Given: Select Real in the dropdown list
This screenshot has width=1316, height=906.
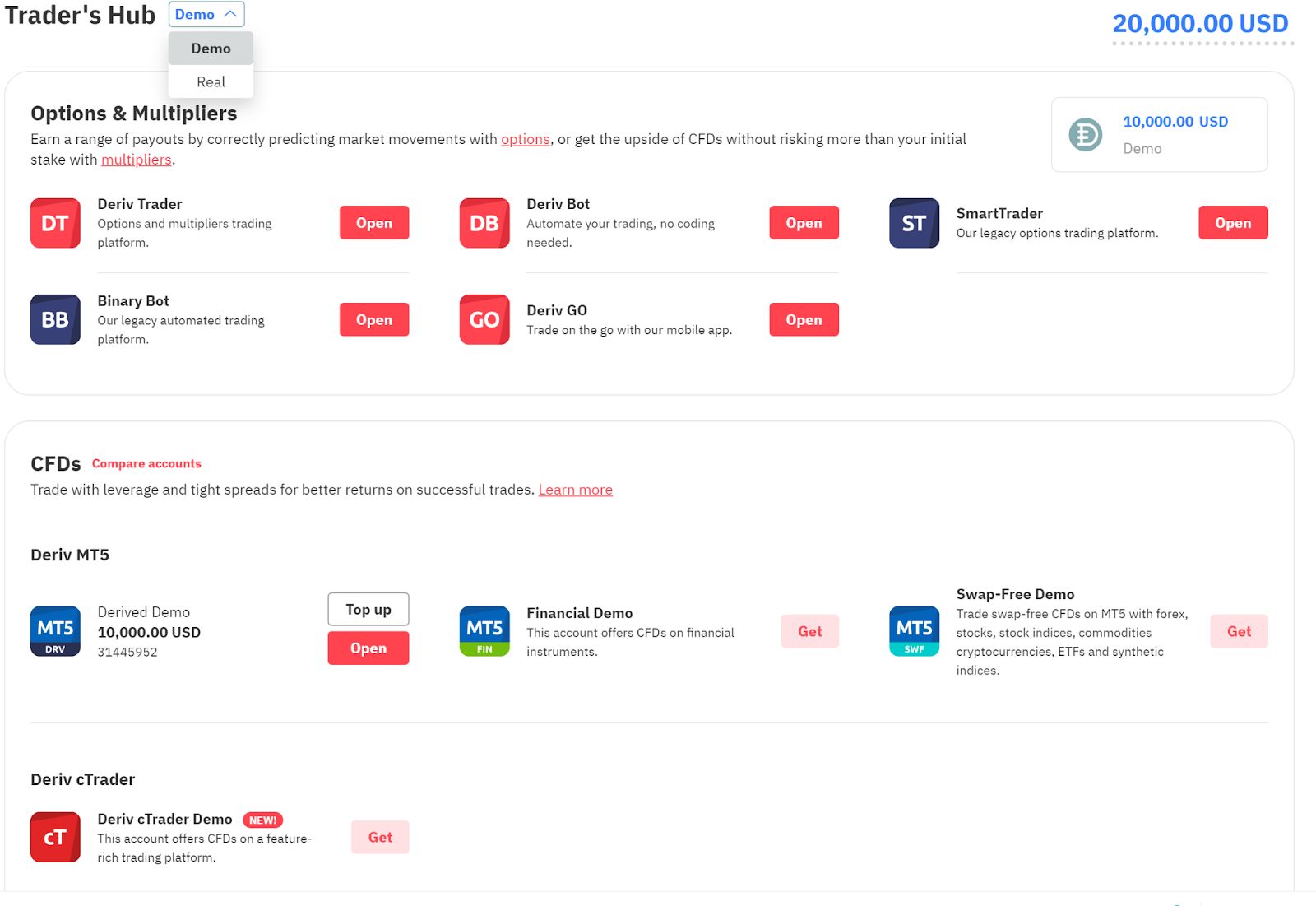Looking at the screenshot, I should pyautogui.click(x=211, y=81).
